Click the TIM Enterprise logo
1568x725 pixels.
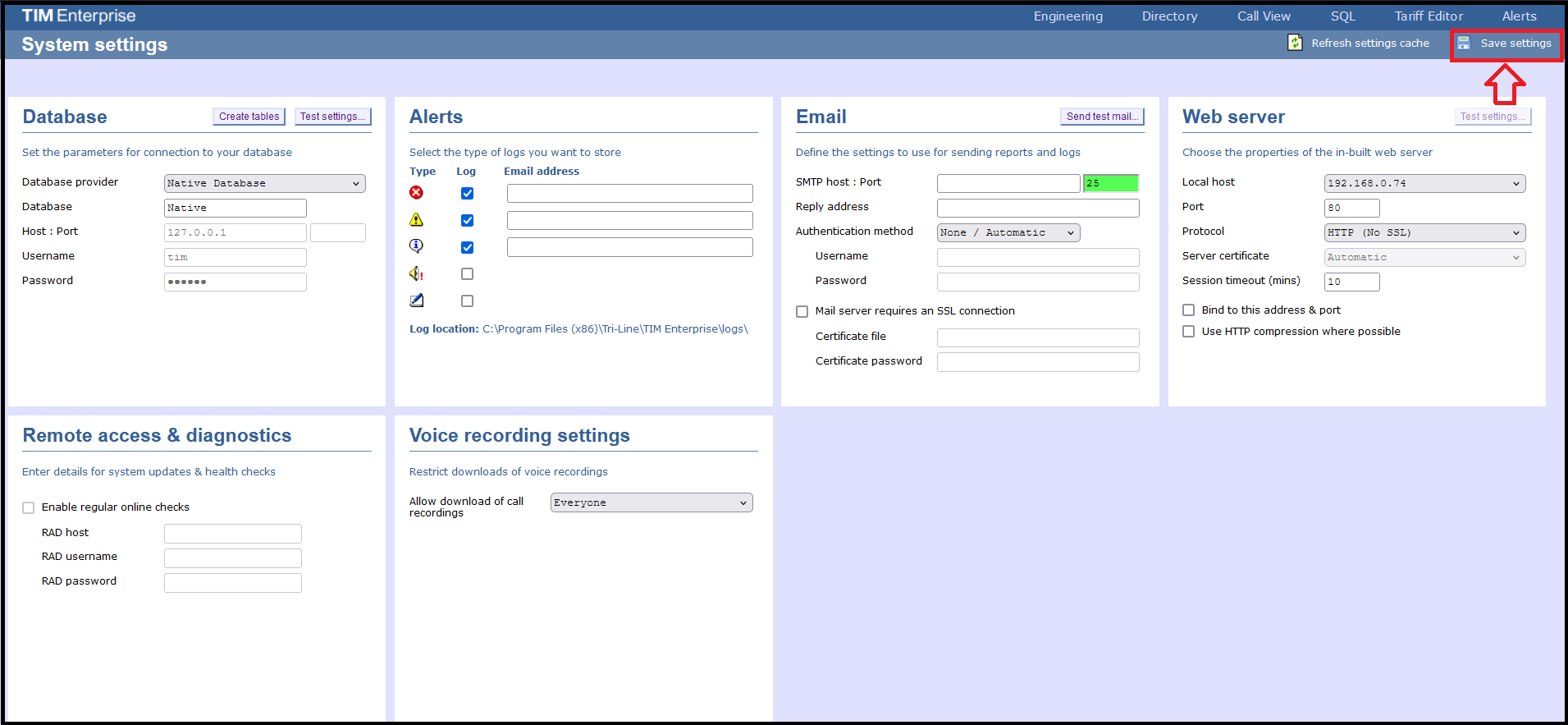point(79,16)
